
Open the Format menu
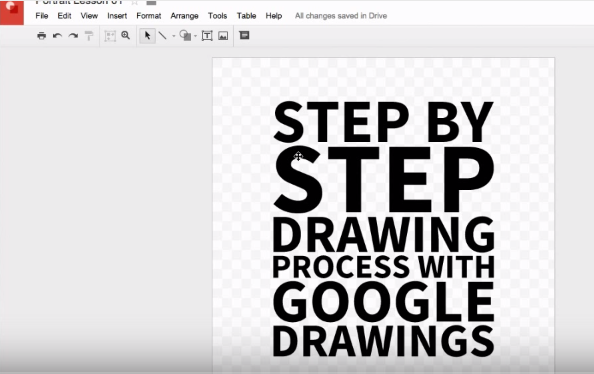pos(148,16)
